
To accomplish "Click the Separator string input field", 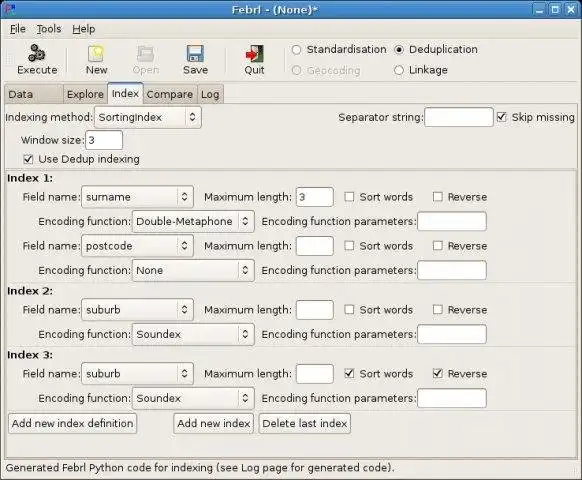I will [x=459, y=117].
